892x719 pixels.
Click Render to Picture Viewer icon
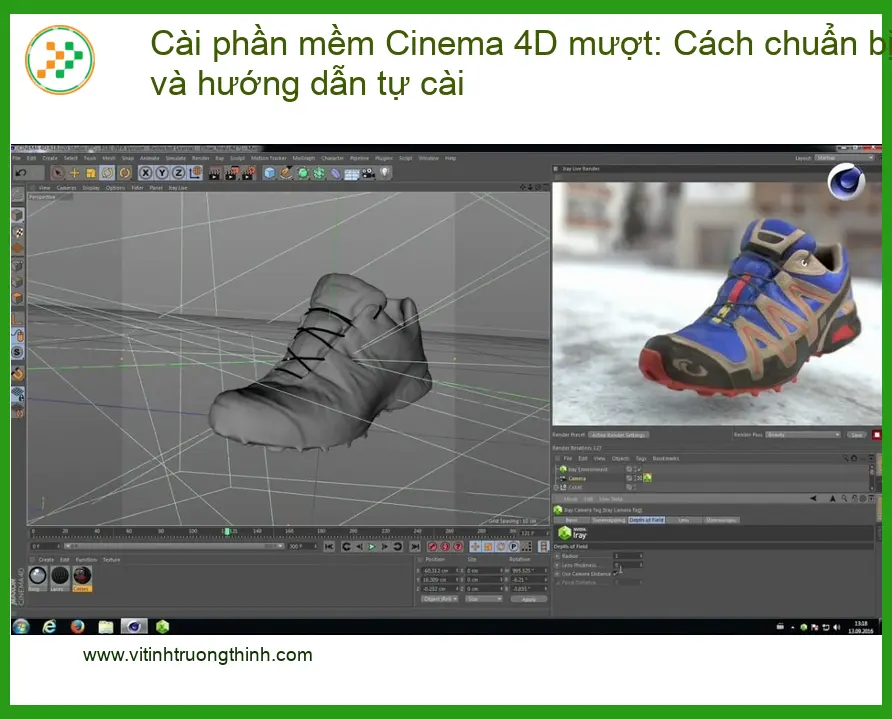point(232,173)
